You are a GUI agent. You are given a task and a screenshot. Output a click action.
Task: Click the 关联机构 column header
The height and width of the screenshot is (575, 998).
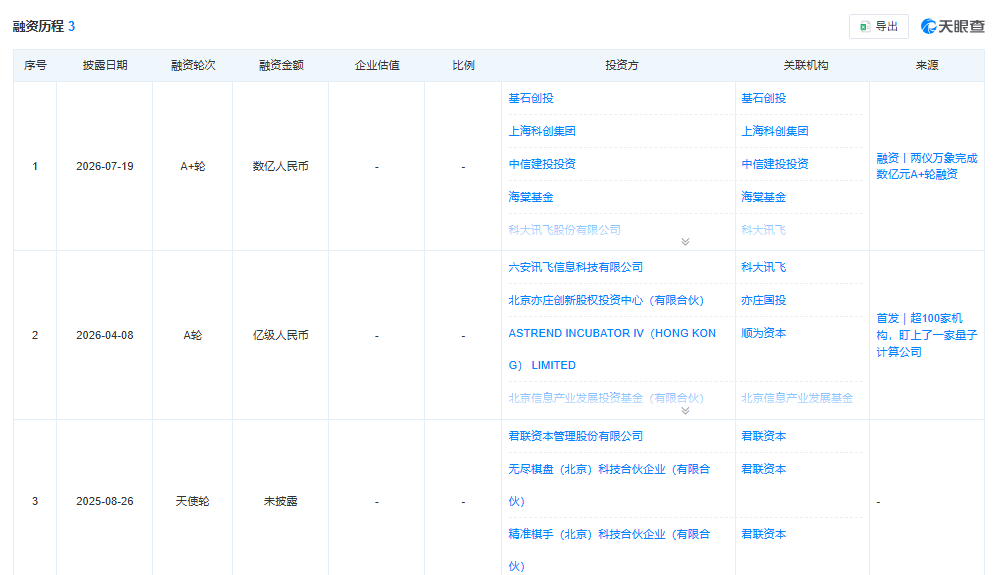pos(805,65)
